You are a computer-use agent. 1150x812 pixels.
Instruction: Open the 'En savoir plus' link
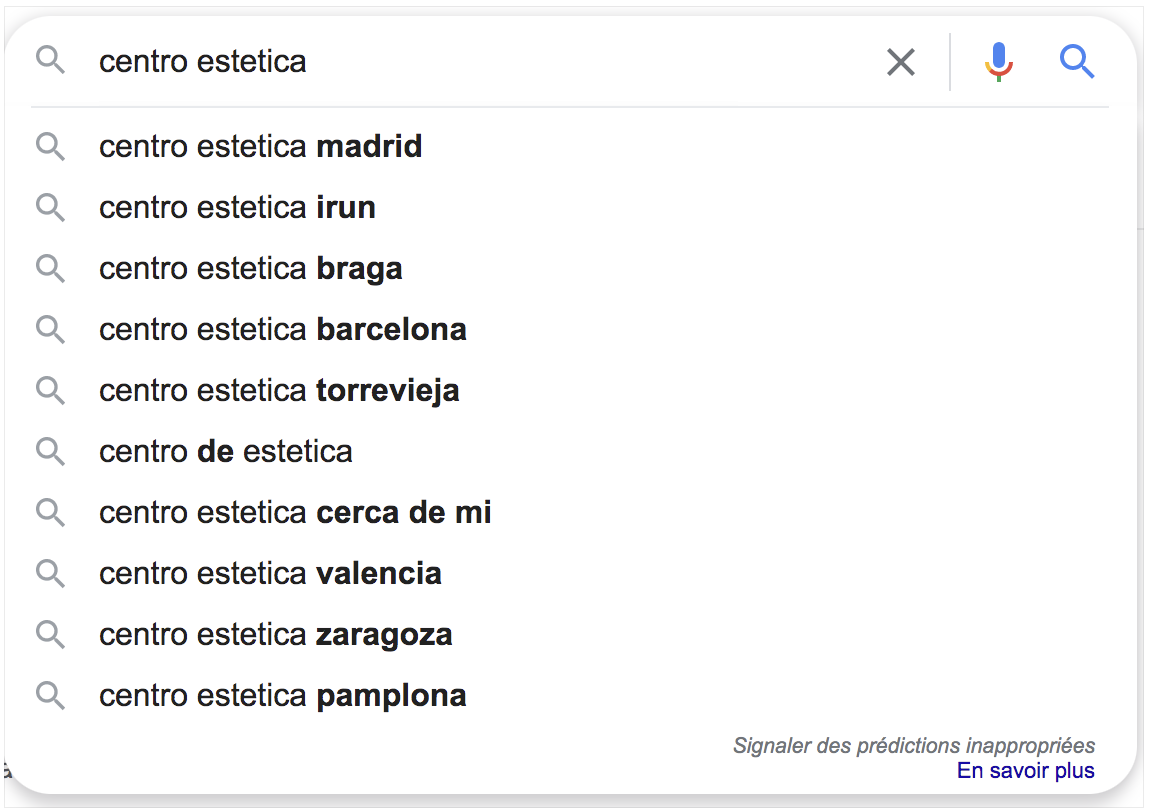pos(1025,771)
